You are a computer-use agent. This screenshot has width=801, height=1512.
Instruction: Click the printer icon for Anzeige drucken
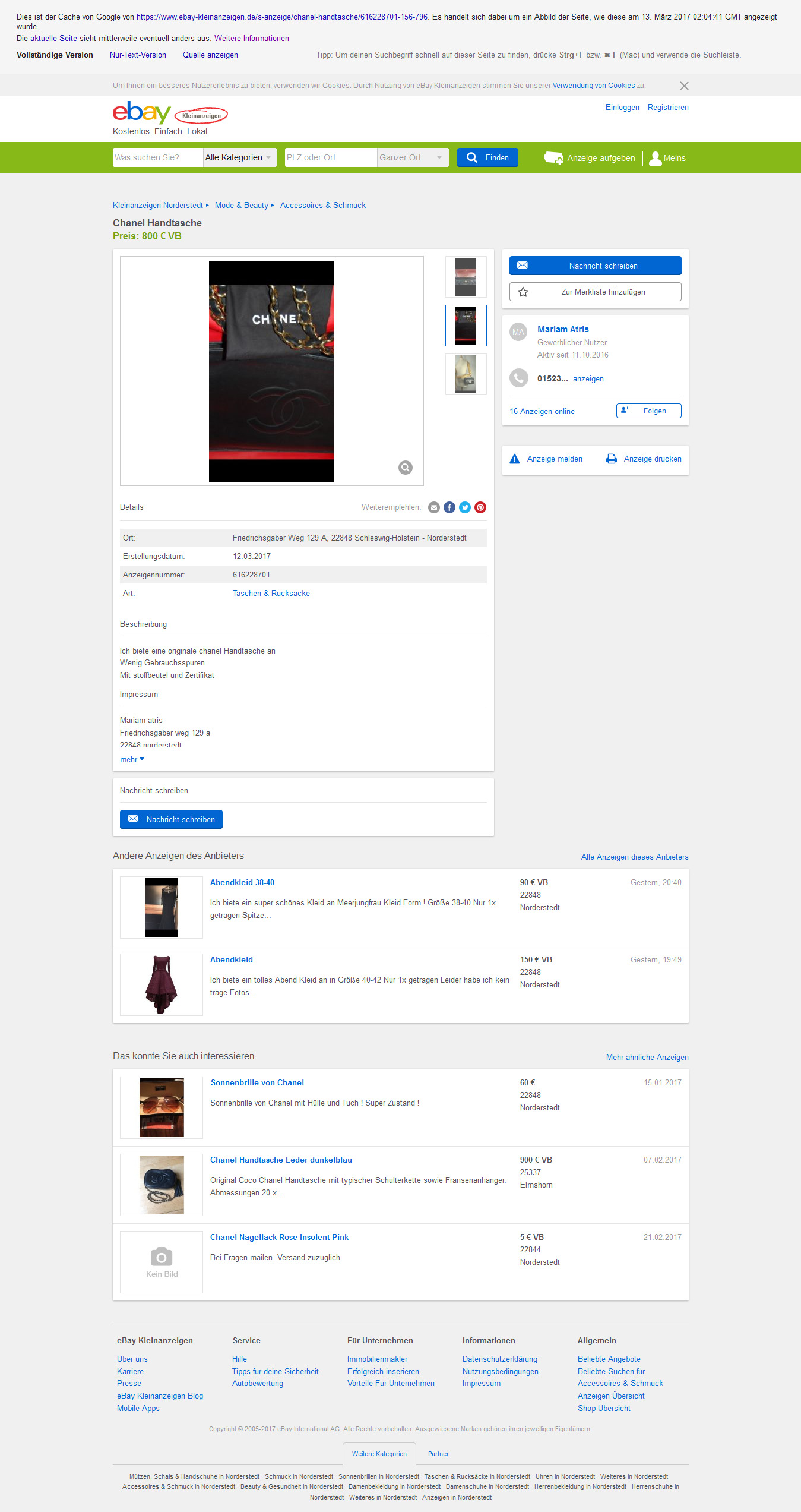pos(611,459)
